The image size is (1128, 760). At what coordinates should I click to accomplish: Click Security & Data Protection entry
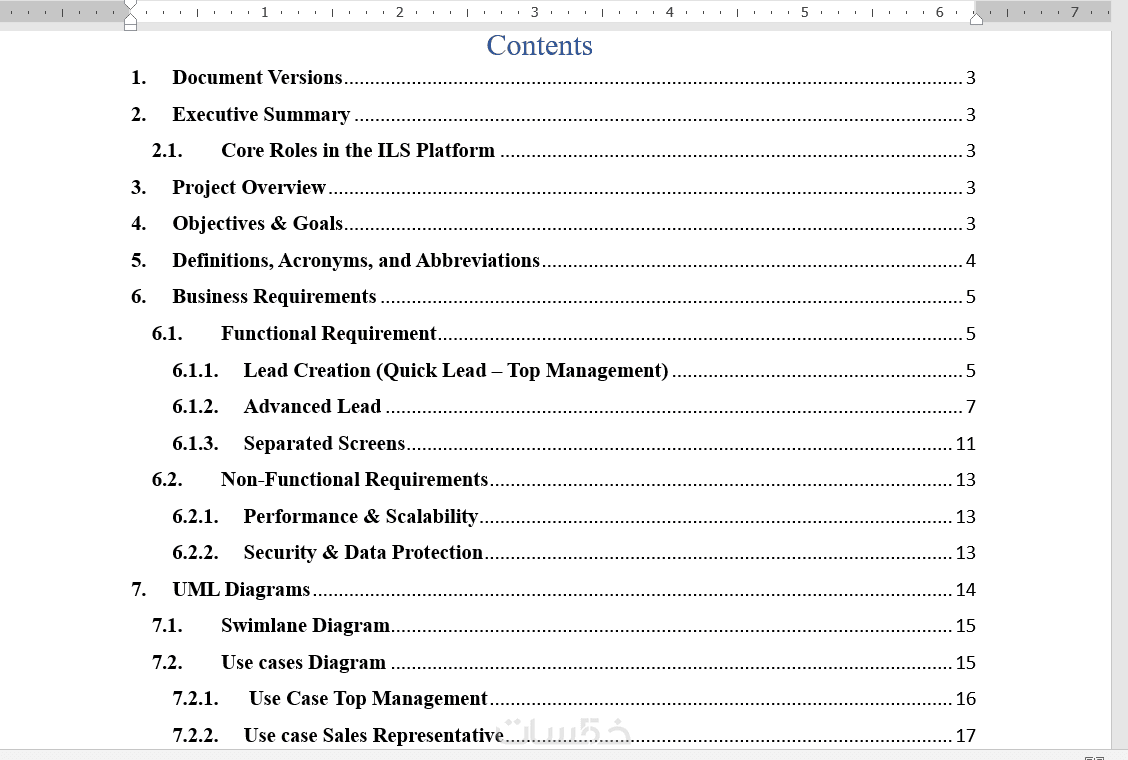(573, 553)
